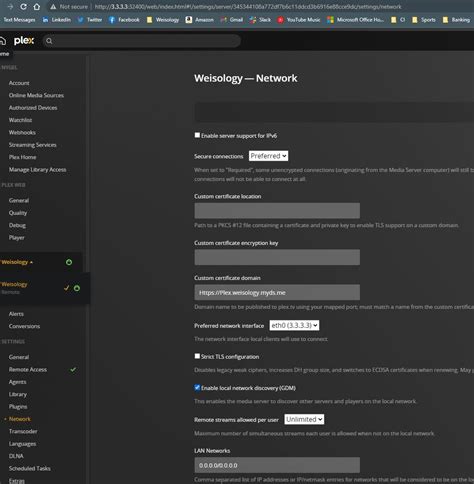Open Webhooks settings
Image resolution: width=474 pixels, height=484 pixels.
point(22,132)
